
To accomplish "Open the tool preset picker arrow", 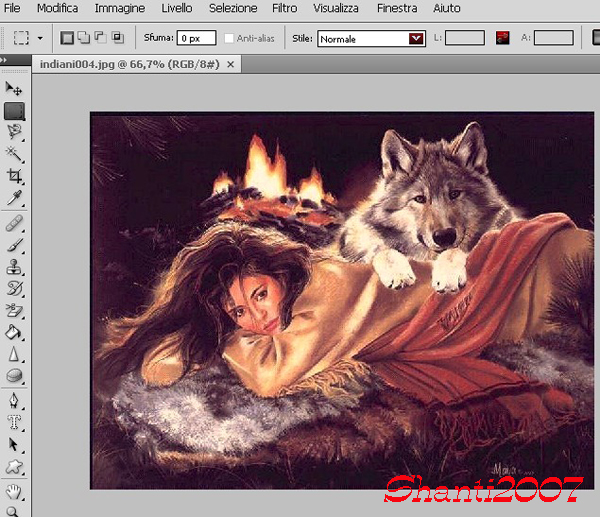I will pyautogui.click(x=40, y=38).
